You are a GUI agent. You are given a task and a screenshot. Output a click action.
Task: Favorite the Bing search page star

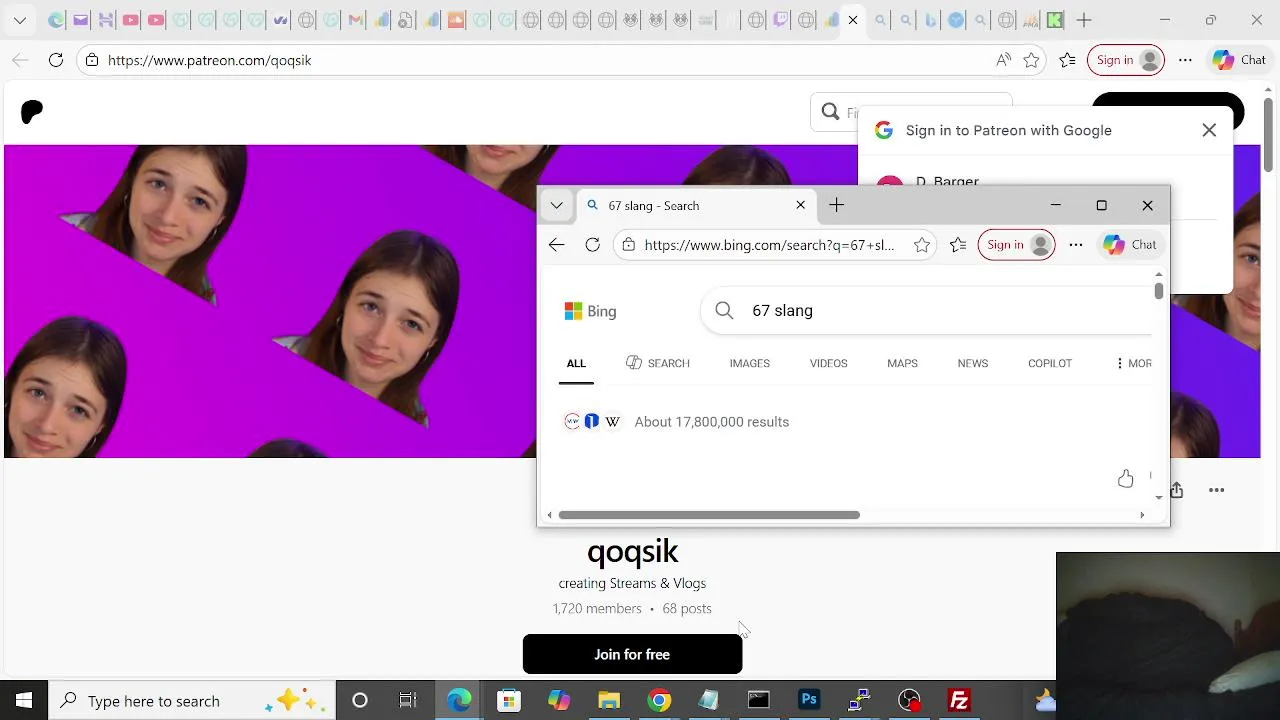921,245
